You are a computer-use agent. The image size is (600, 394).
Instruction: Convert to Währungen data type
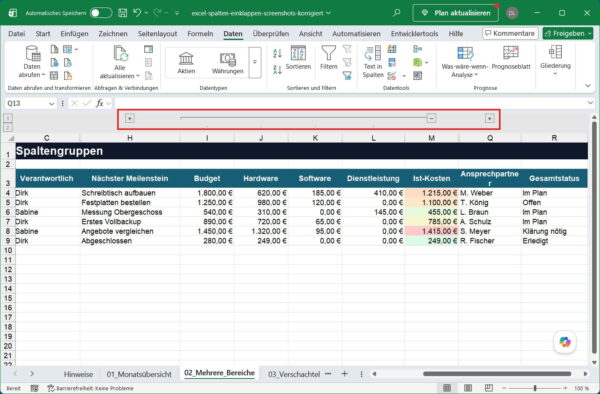[228, 62]
